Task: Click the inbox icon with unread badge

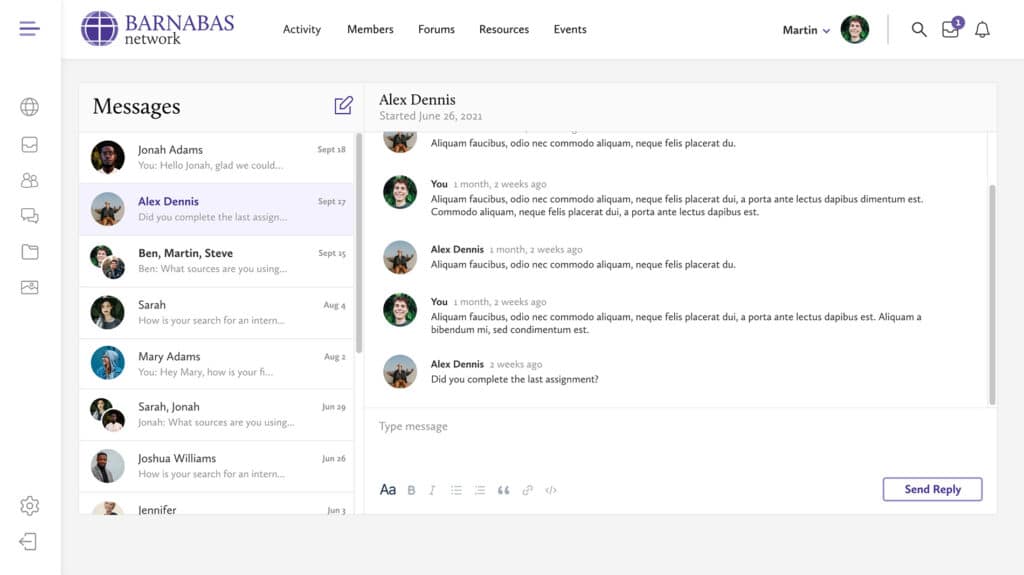Action: (x=950, y=30)
